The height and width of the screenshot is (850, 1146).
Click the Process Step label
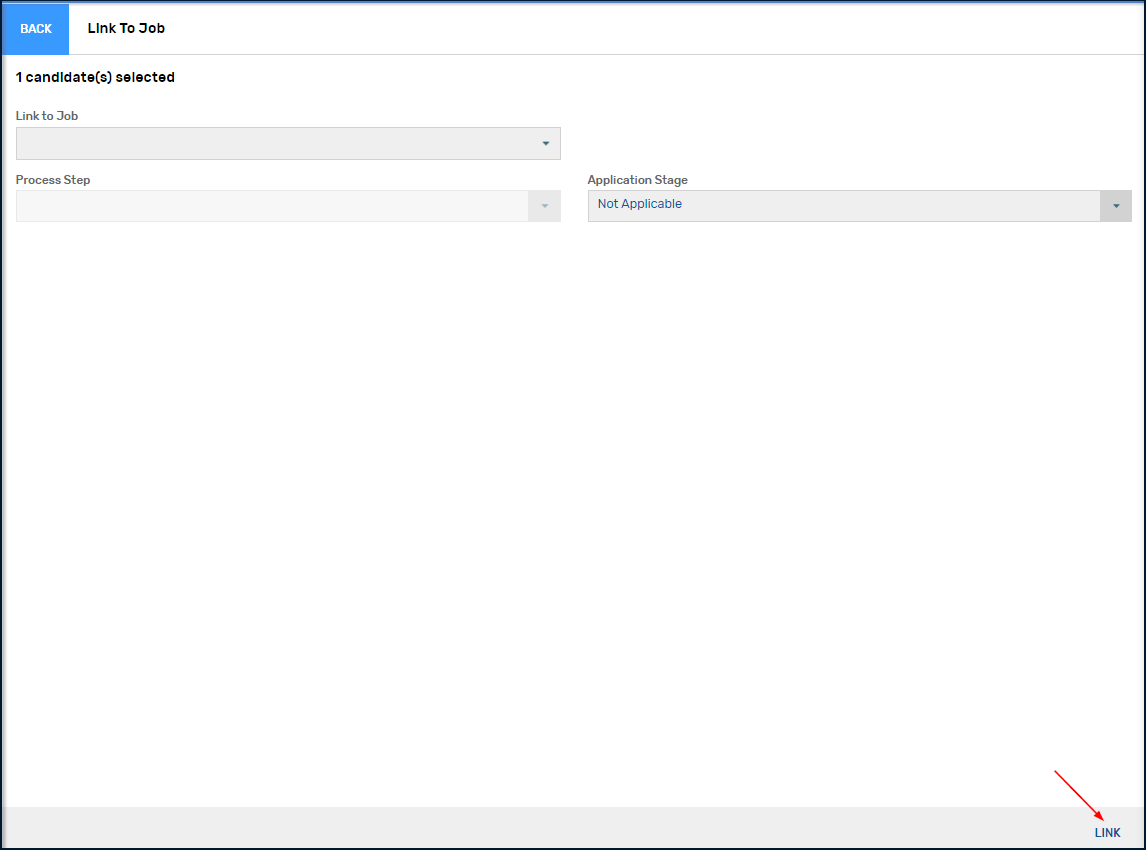pyautogui.click(x=53, y=180)
